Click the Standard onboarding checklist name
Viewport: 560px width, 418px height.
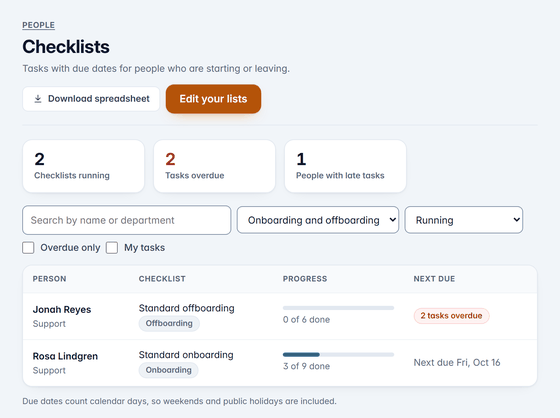click(x=186, y=355)
